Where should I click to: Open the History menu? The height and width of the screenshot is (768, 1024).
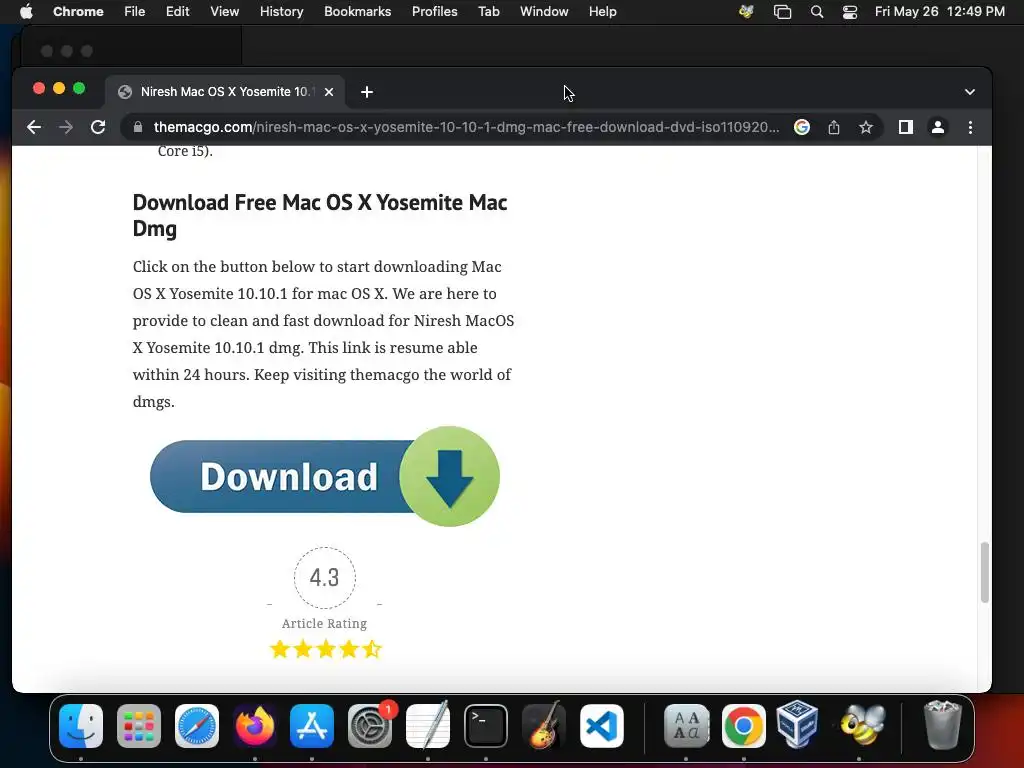(281, 12)
